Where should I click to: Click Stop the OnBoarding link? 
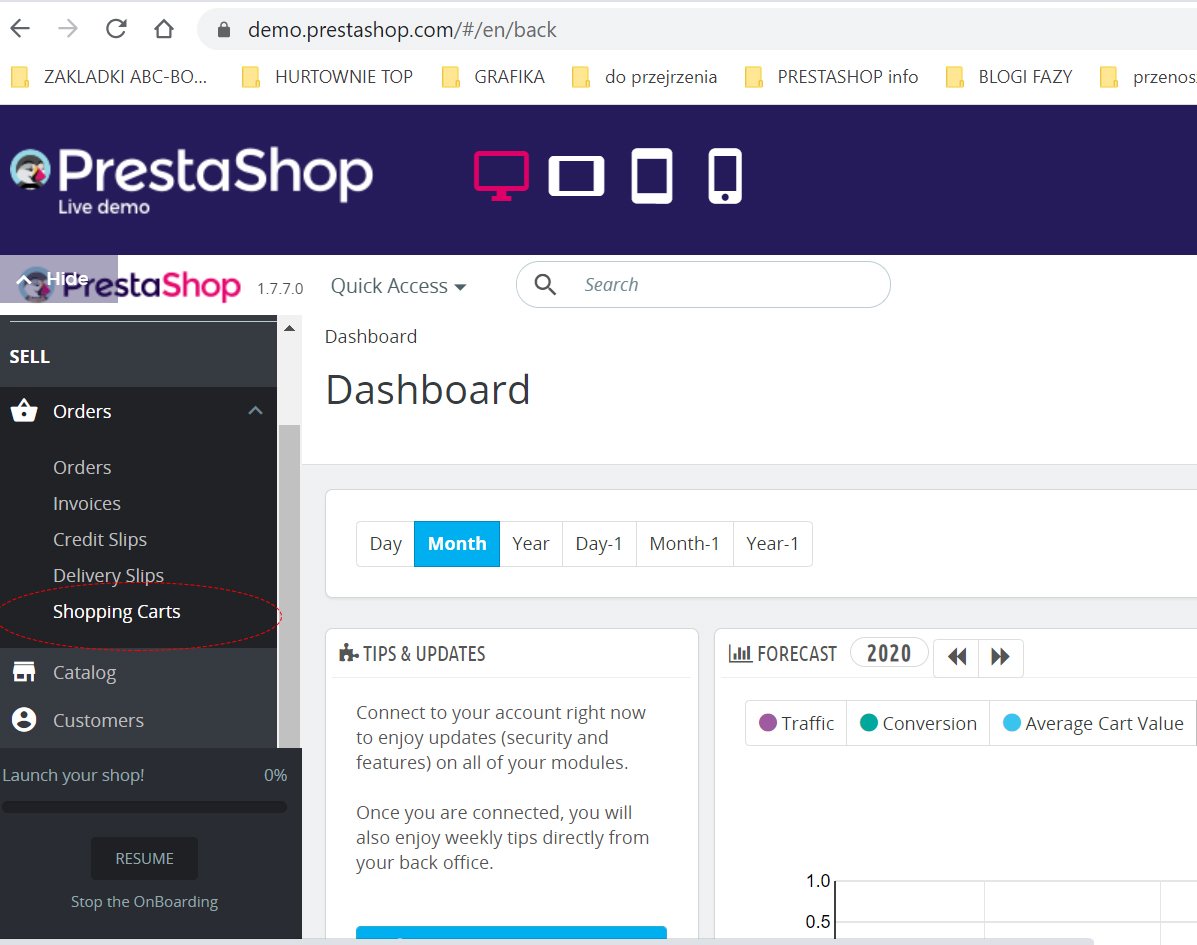coord(144,901)
